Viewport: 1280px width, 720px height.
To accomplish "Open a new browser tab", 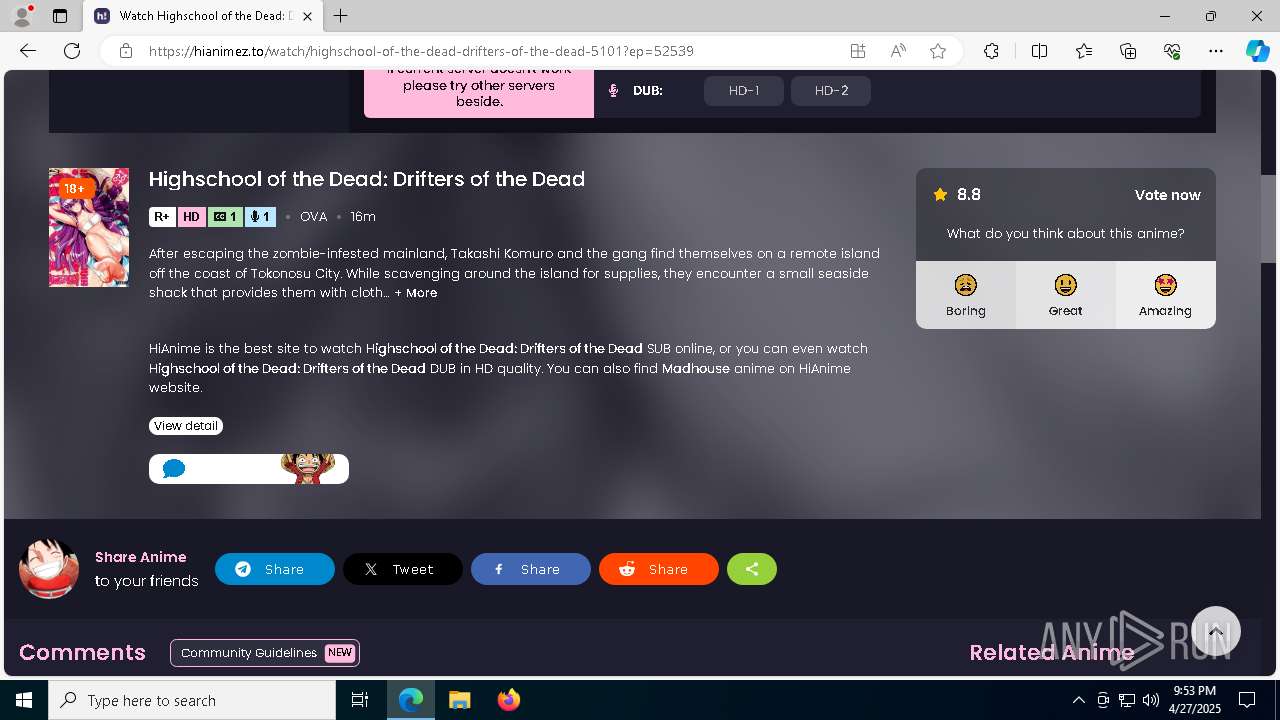I will (341, 16).
